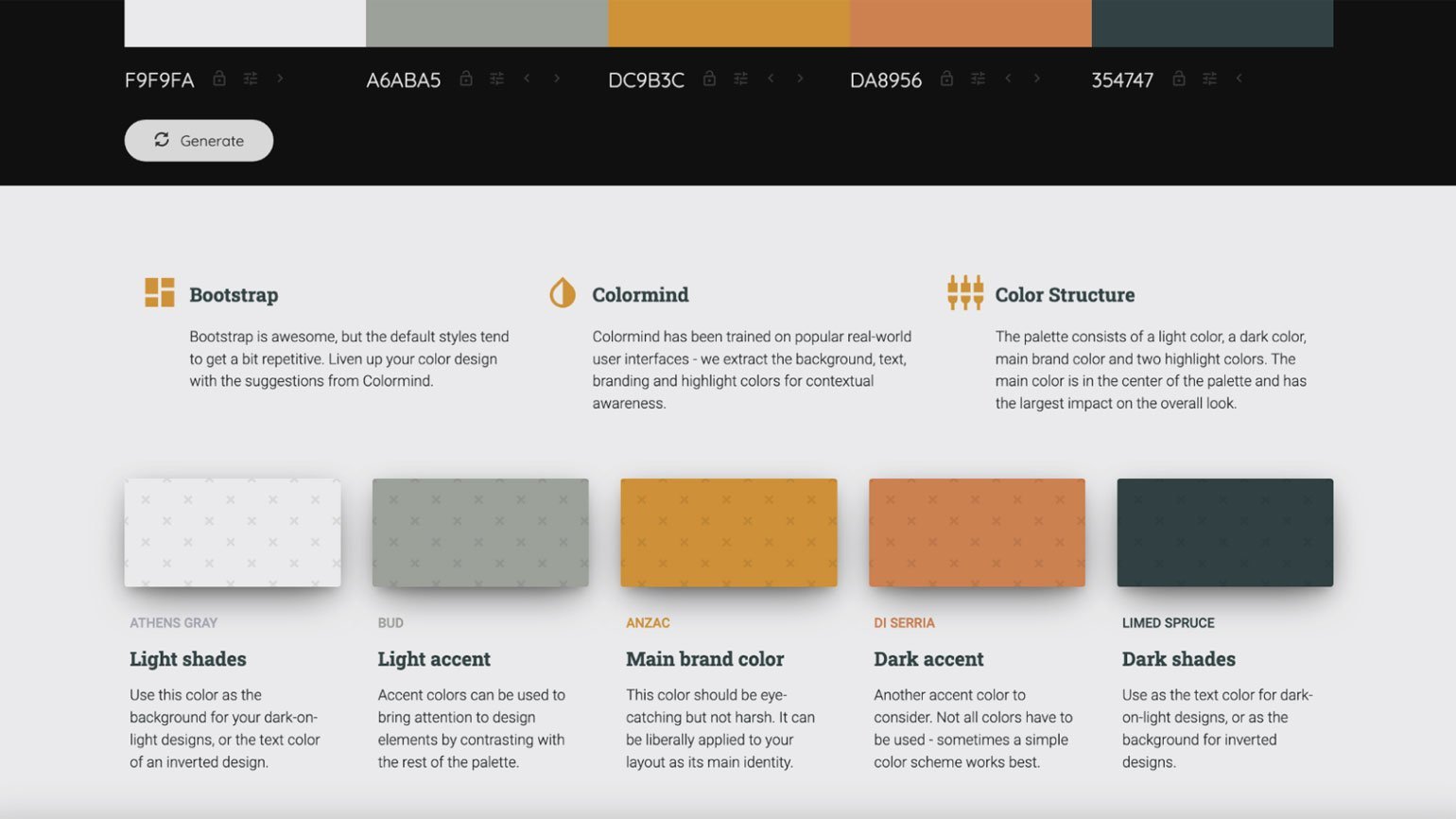The image size is (1456, 819).
Task: Shift 354747 left using its arrow
Action: pos(1239,78)
